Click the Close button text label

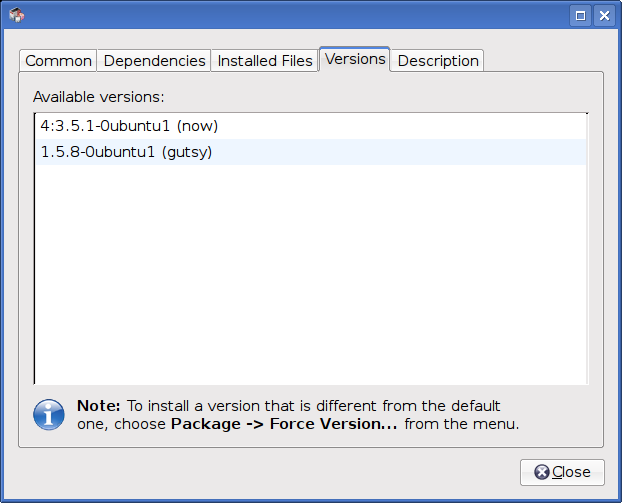[x=571, y=472]
